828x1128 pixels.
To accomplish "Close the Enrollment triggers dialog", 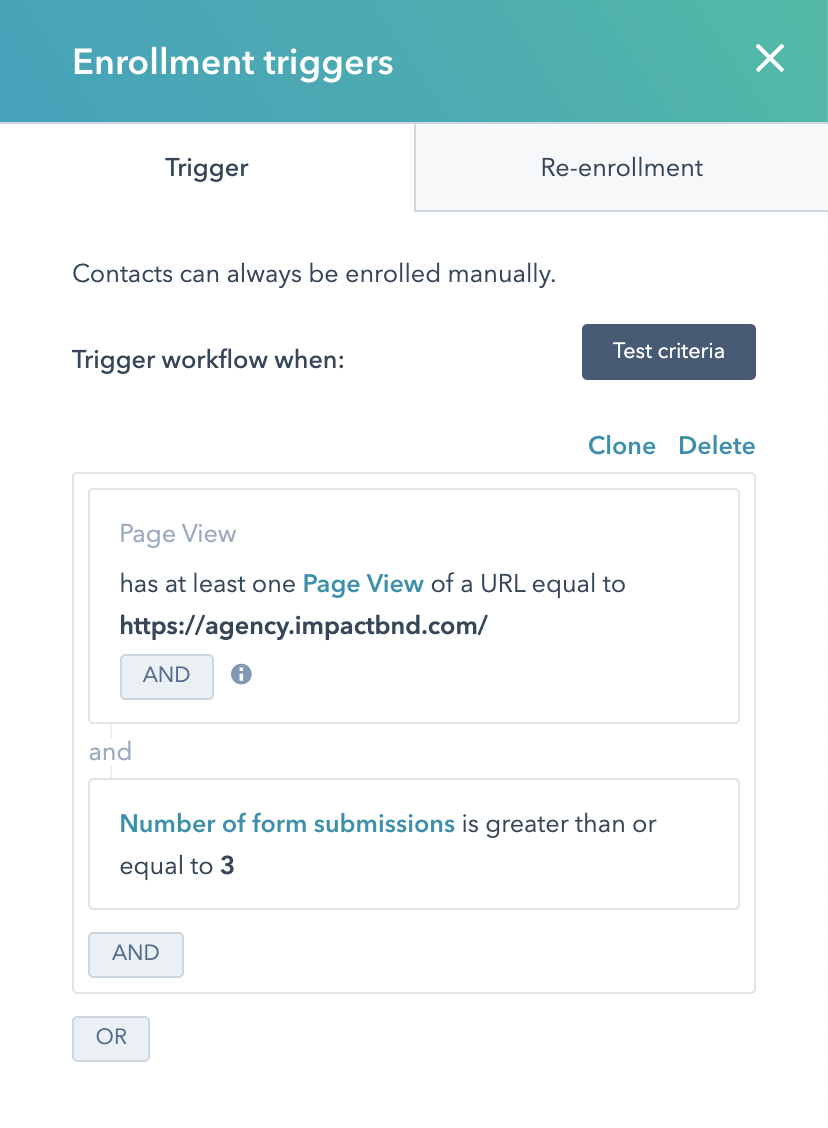I will click(769, 59).
